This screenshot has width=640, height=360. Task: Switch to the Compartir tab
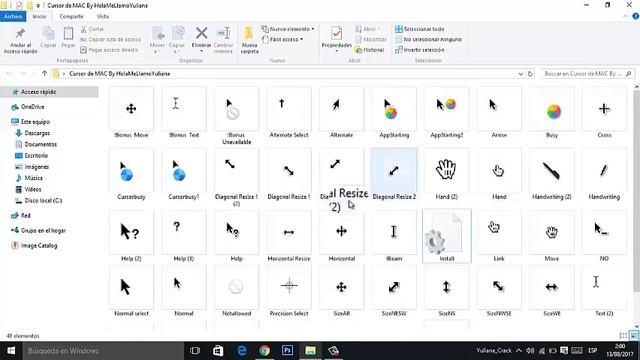coord(71,16)
